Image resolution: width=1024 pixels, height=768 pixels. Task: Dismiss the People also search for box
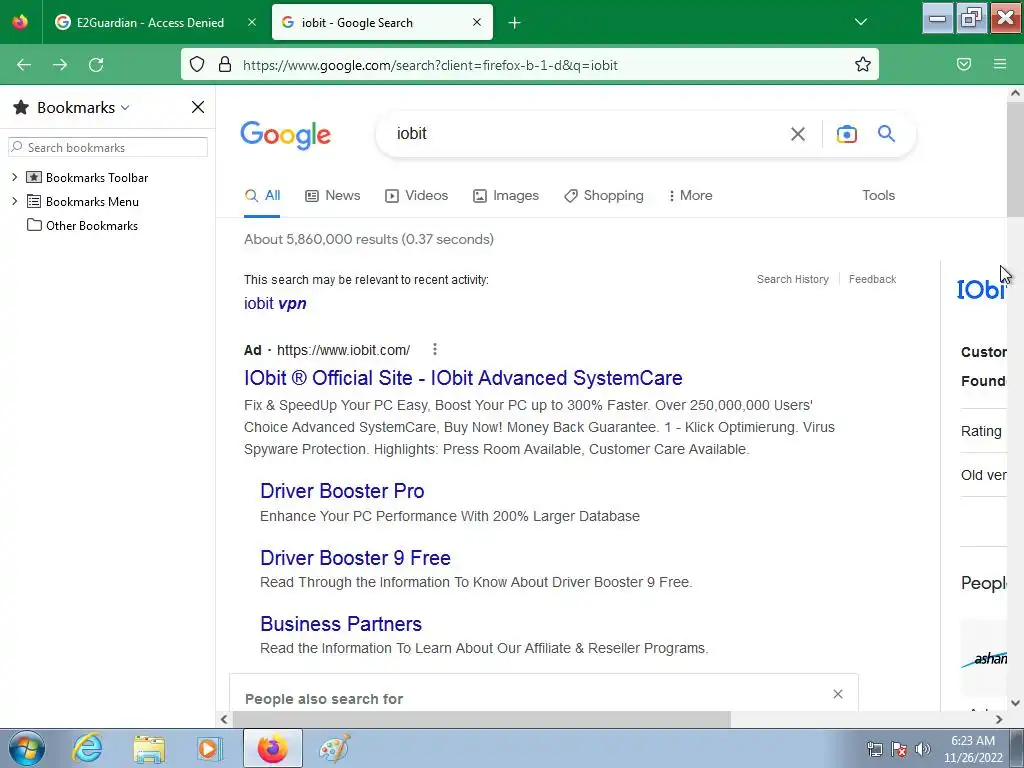pos(838,694)
